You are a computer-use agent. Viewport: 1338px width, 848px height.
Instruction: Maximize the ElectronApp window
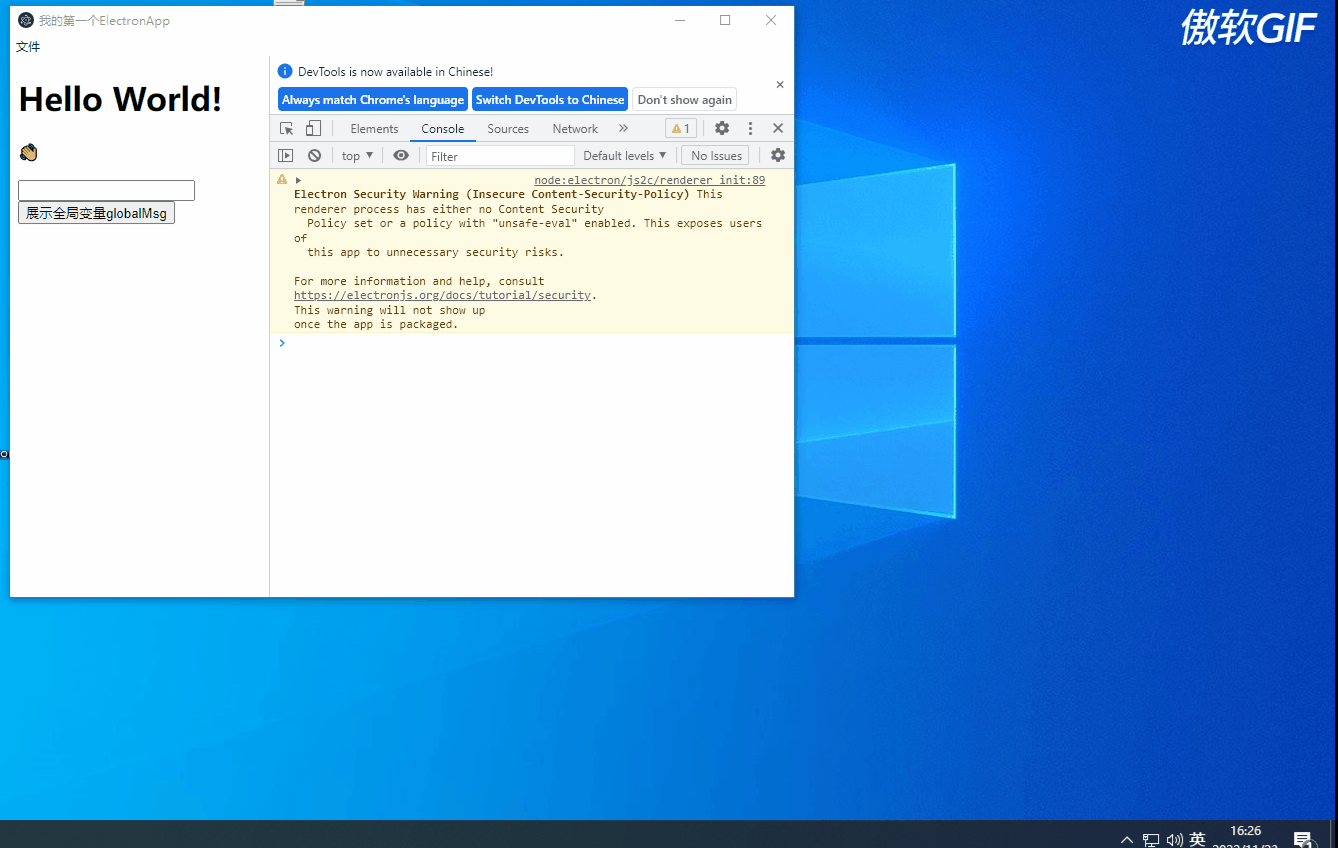(x=725, y=20)
